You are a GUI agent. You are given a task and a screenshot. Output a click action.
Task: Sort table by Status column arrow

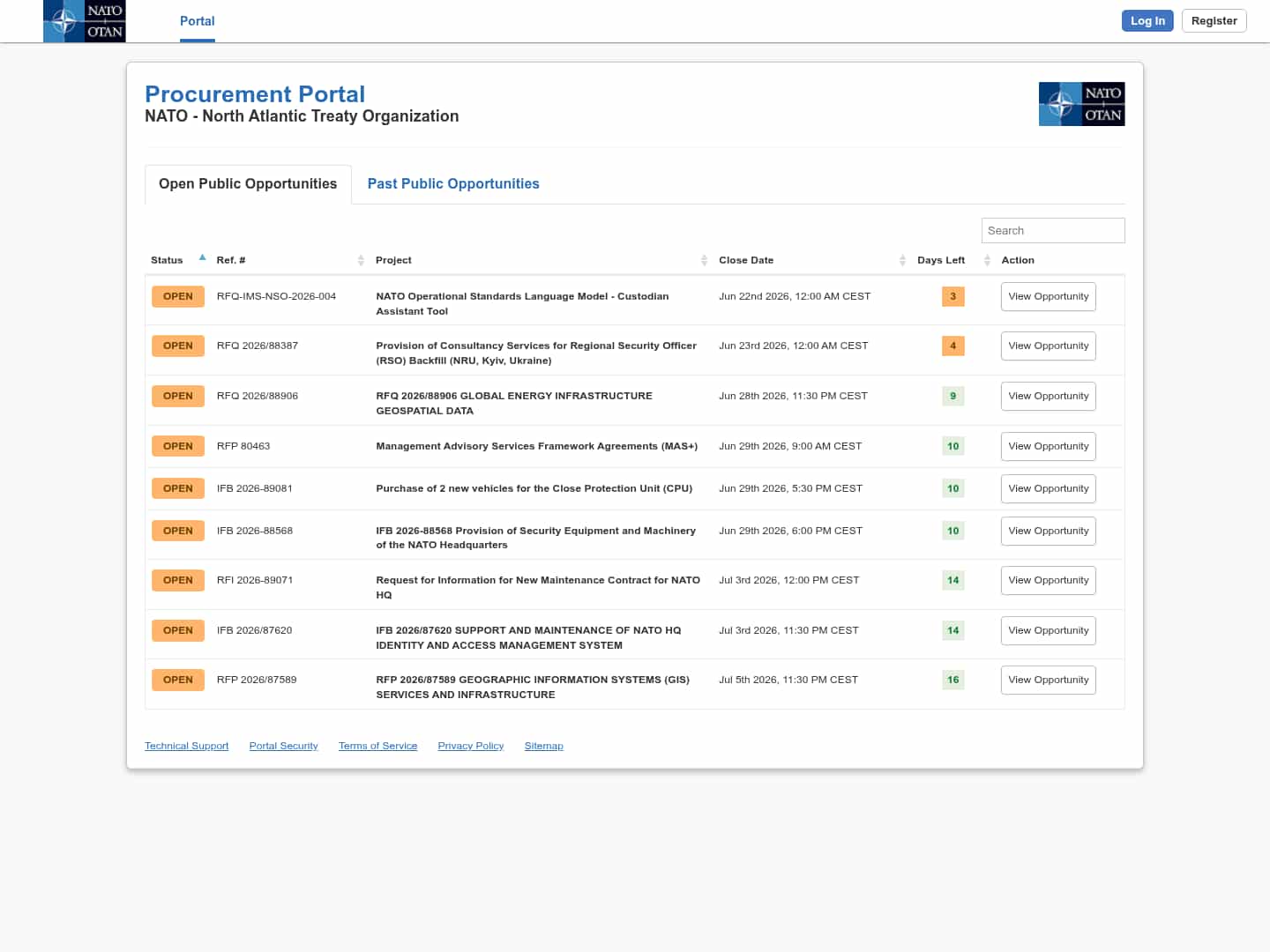(202, 258)
